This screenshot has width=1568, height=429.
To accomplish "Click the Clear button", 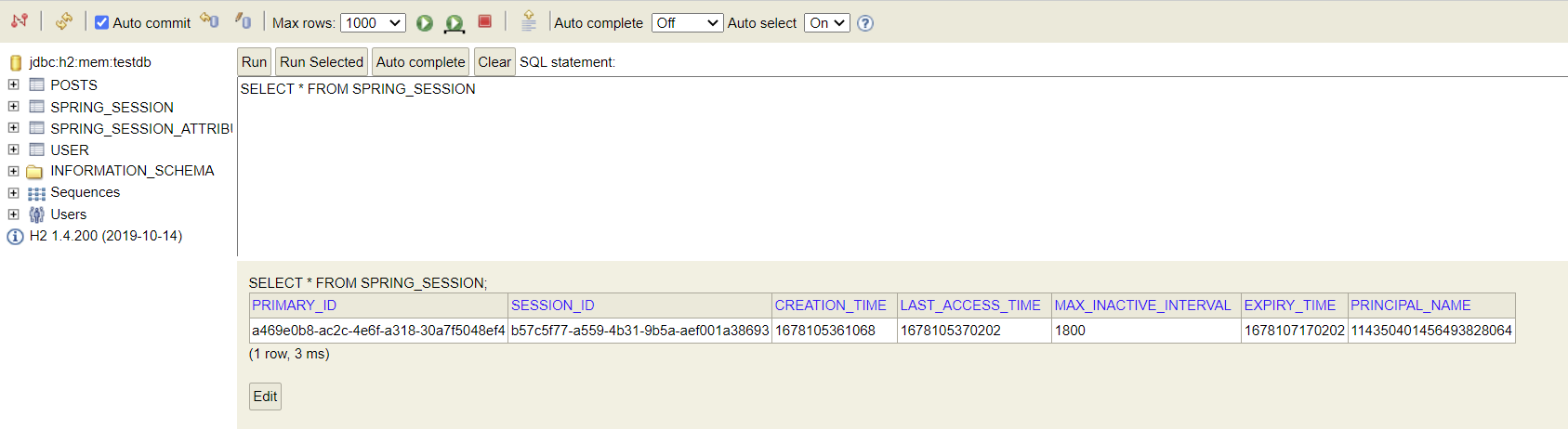I will point(494,62).
